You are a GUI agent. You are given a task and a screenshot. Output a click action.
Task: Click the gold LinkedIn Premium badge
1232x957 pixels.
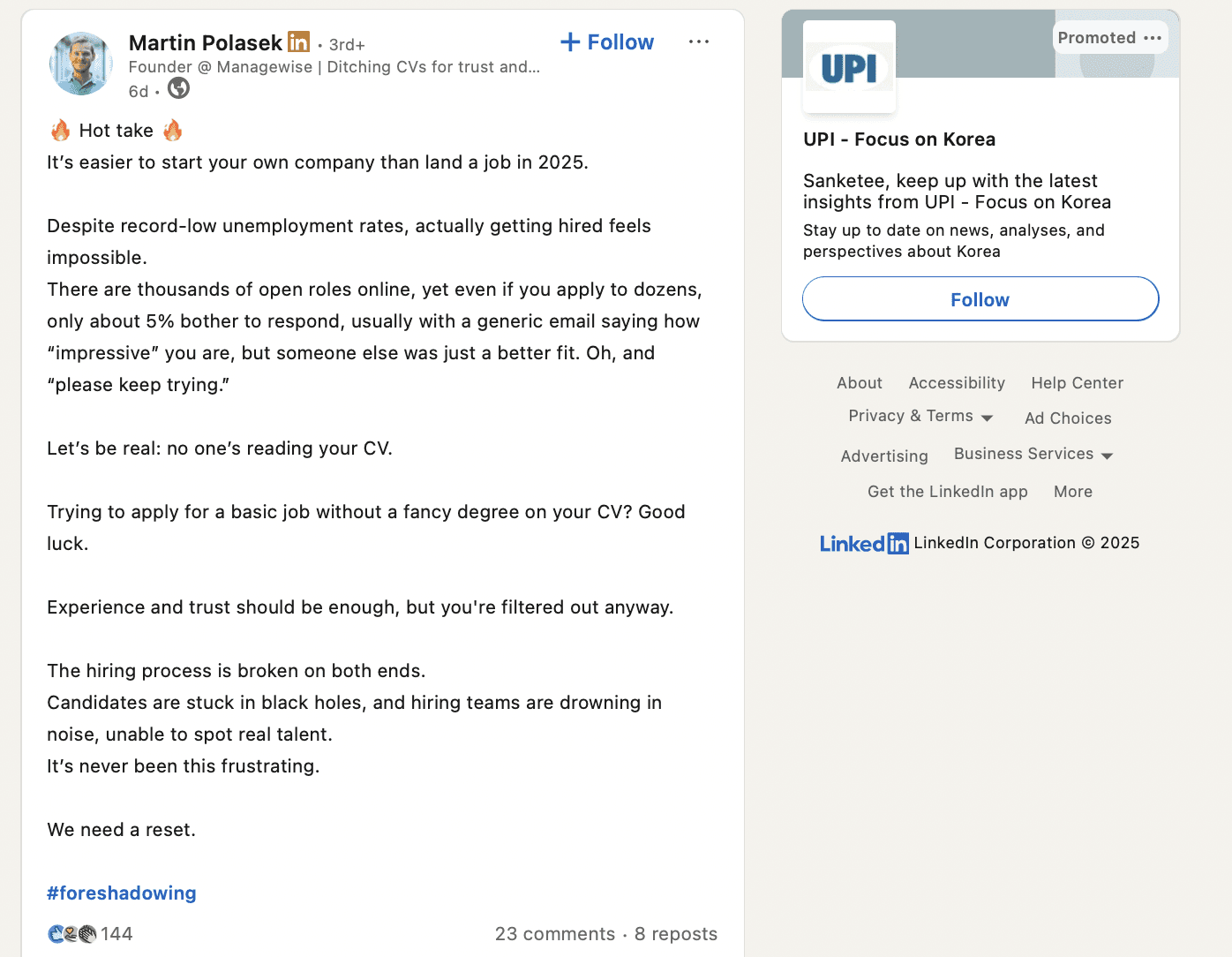coord(299,41)
